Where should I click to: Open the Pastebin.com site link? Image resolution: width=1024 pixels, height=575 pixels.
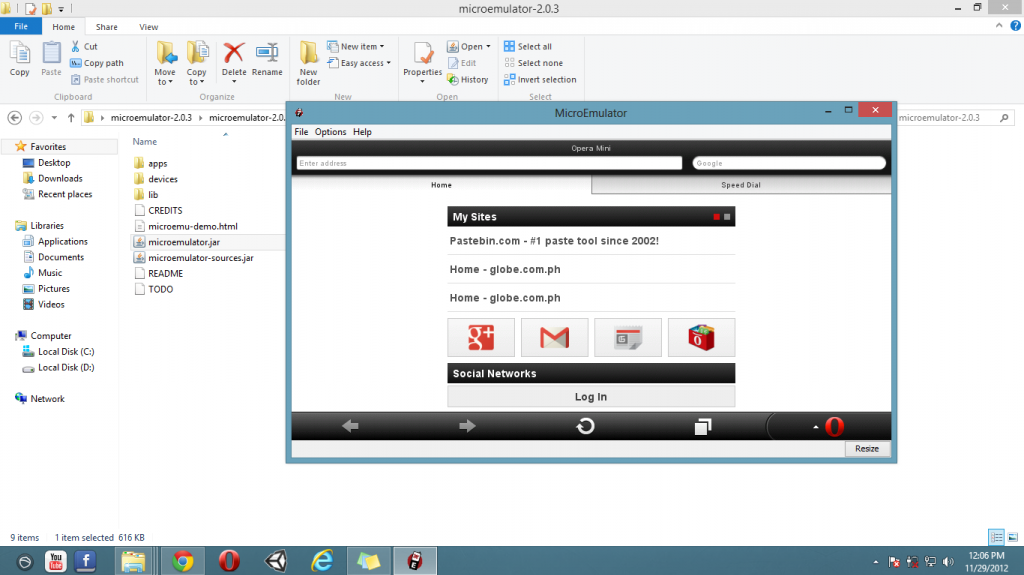tap(554, 241)
